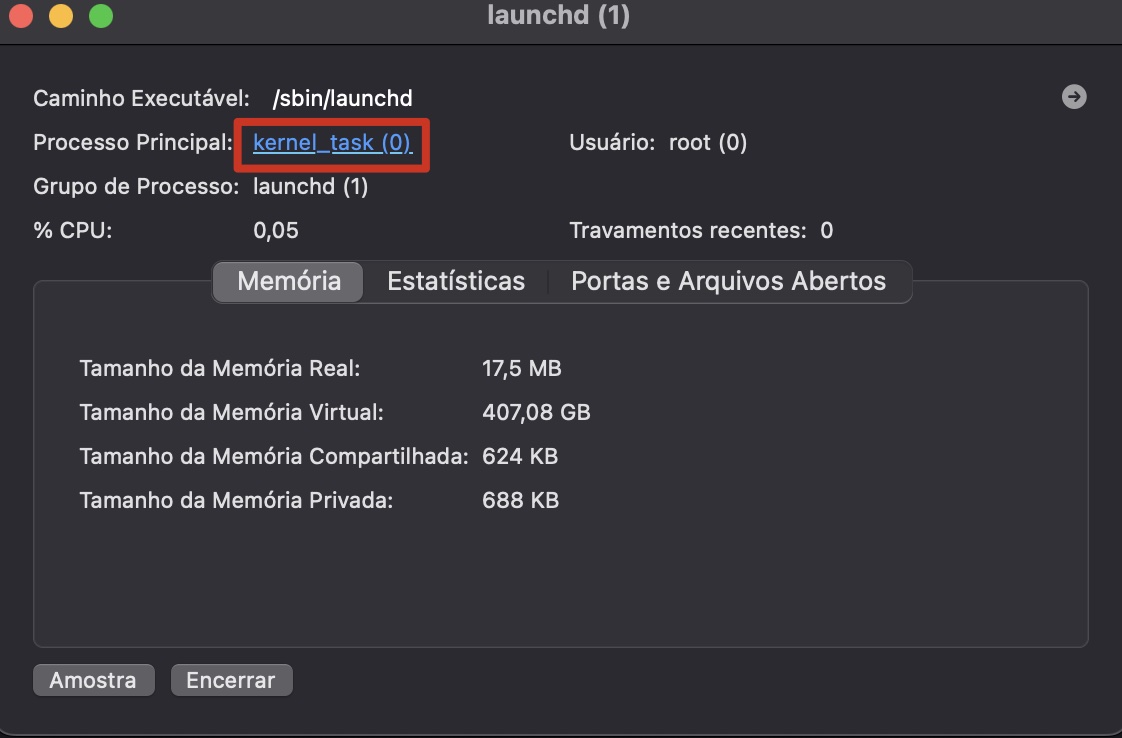Click the shared memory value 624 KB
The image size is (1122, 738).
tap(520, 457)
